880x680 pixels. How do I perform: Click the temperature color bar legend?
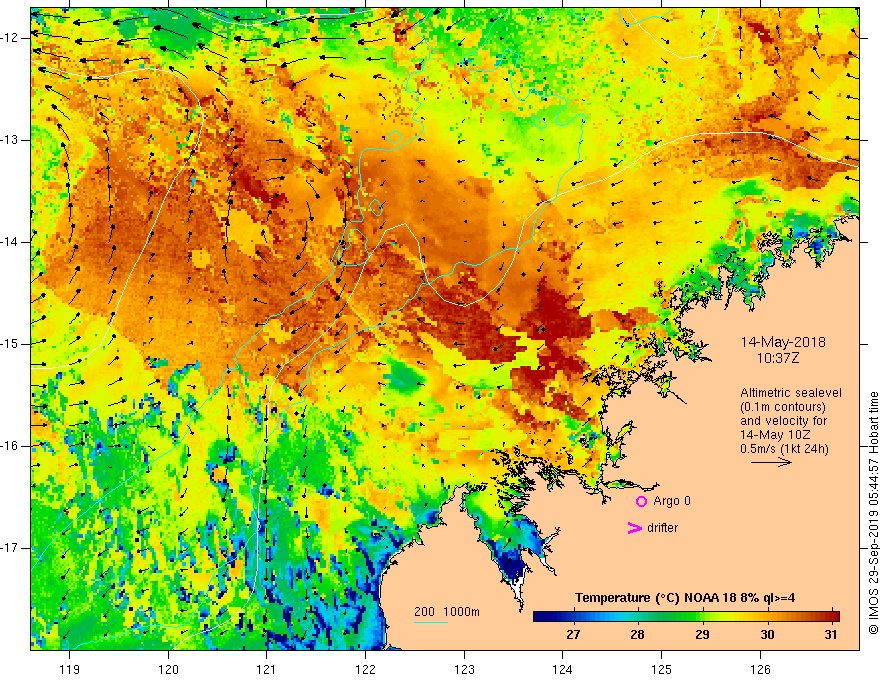[x=686, y=617]
